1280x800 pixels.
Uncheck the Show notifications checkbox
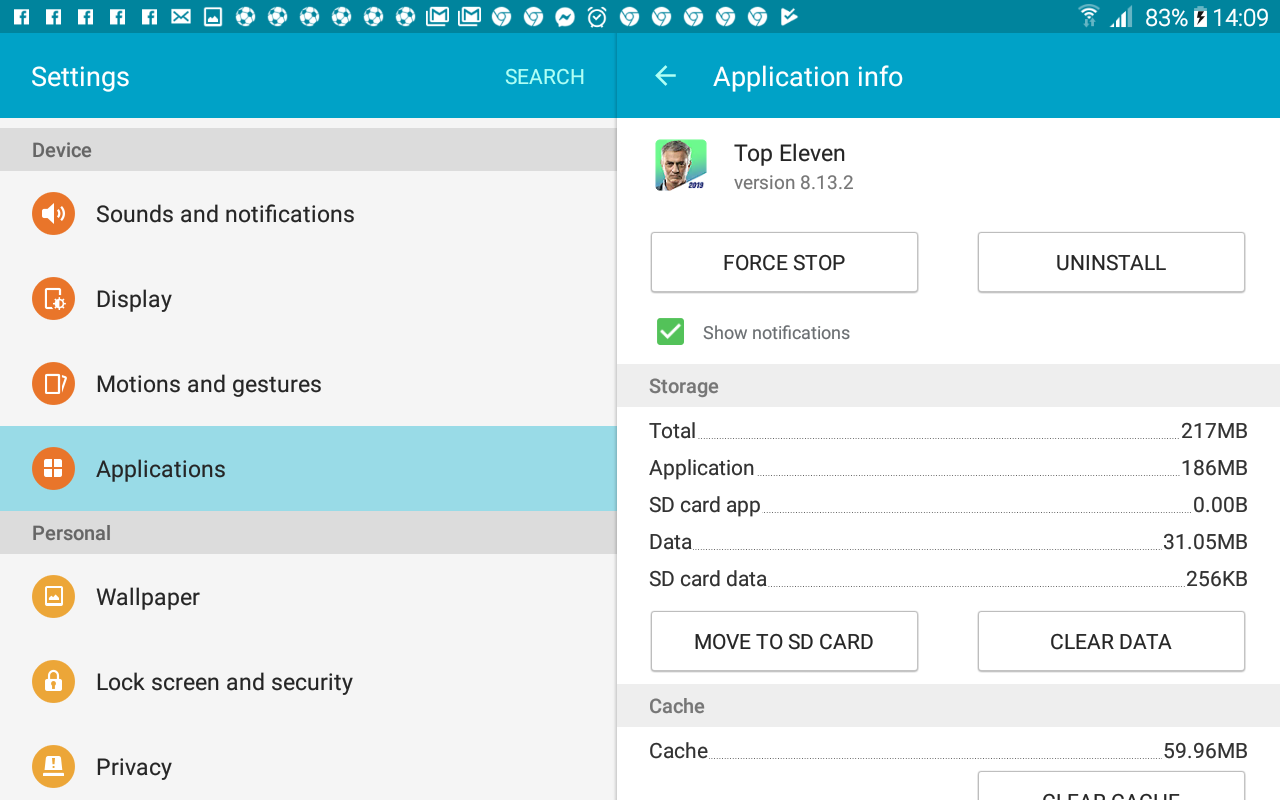[670, 332]
